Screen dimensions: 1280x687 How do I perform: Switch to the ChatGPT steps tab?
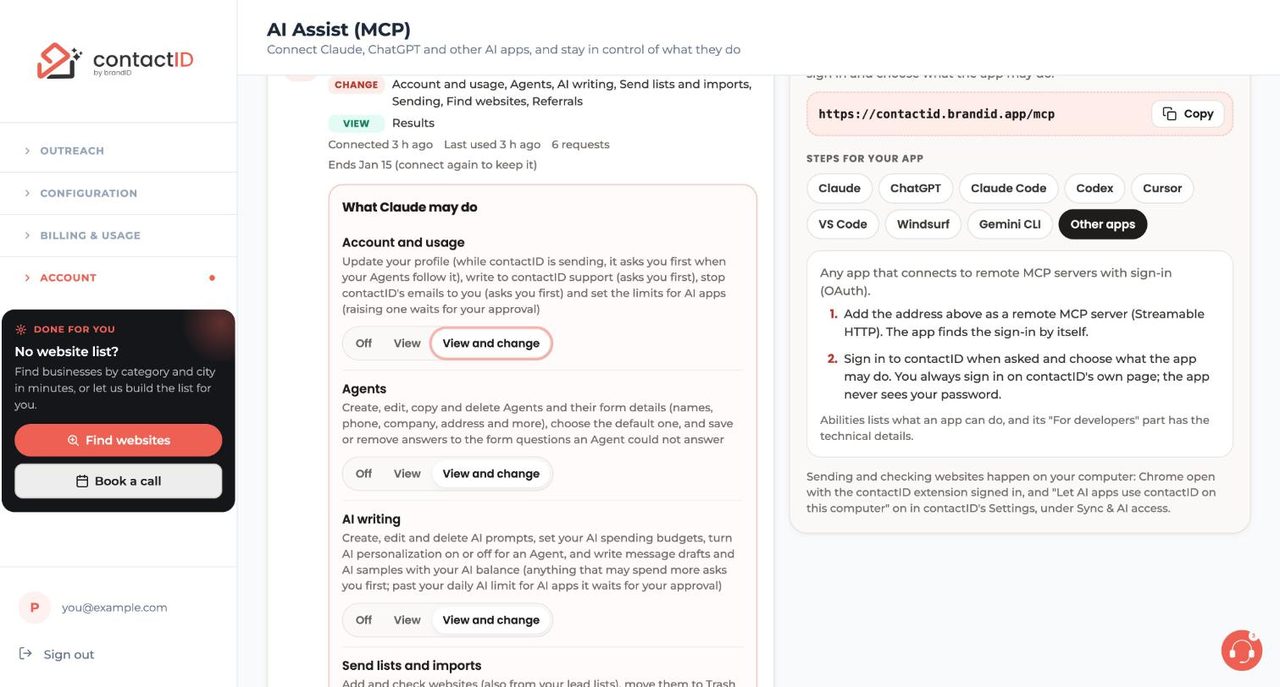click(916, 188)
